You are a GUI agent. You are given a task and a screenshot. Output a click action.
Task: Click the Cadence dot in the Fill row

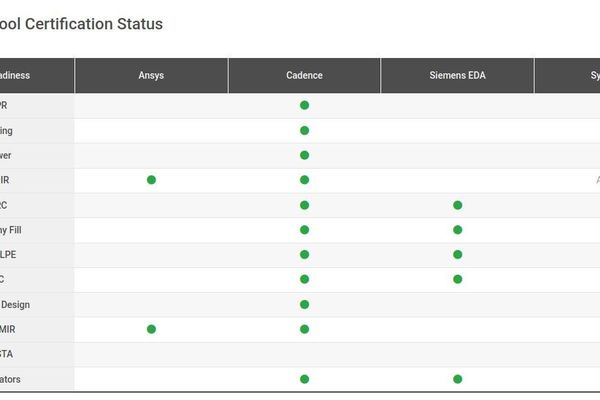click(304, 230)
